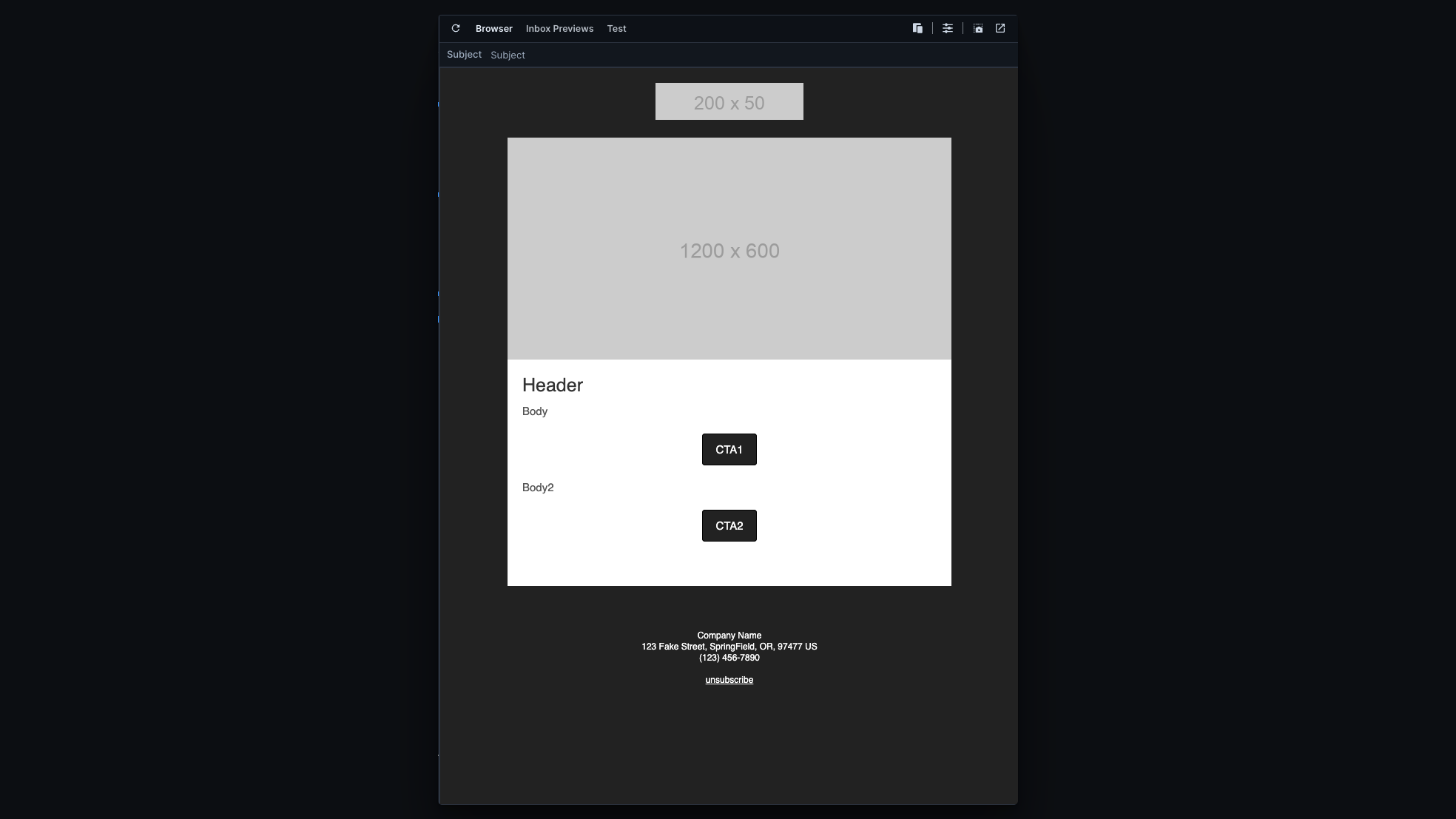Click the CTA1 button
The image size is (1456, 819).
click(x=729, y=449)
